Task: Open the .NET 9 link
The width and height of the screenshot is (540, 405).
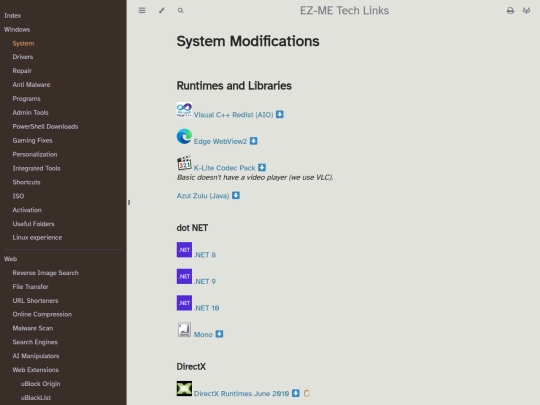Action: click(x=205, y=281)
